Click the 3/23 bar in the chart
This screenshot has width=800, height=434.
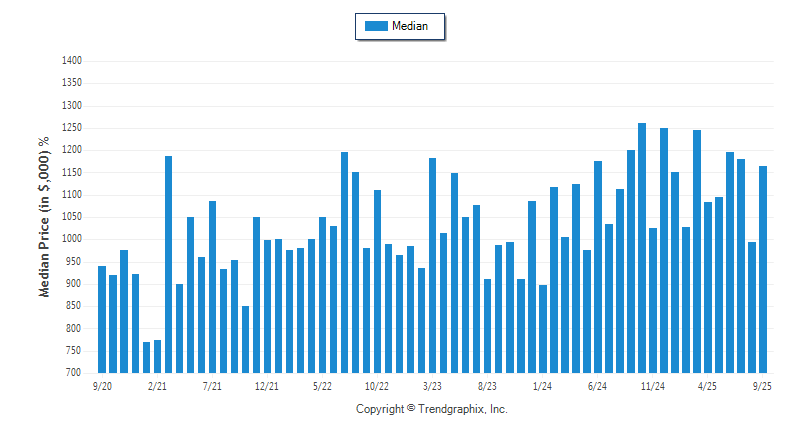tap(432, 265)
